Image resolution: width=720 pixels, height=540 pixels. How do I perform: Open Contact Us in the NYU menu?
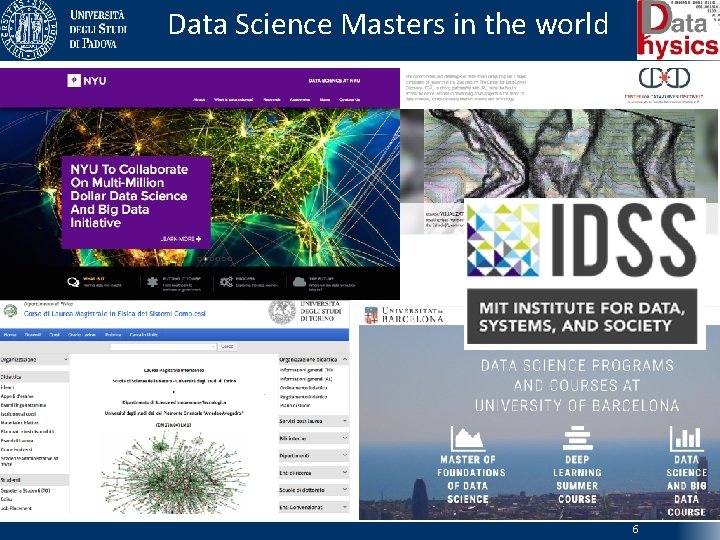[x=349, y=100]
